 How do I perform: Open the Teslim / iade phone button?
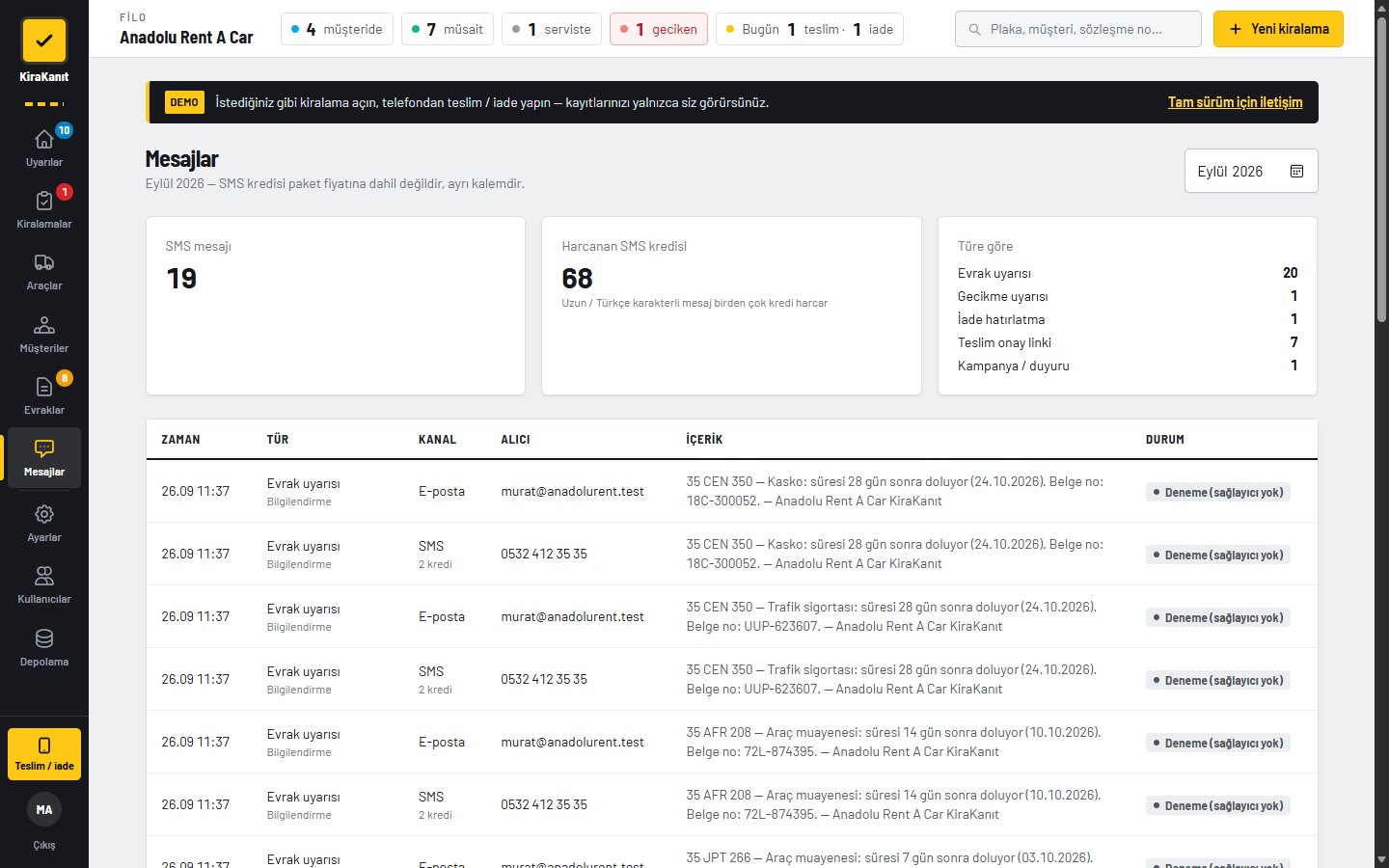(x=44, y=753)
